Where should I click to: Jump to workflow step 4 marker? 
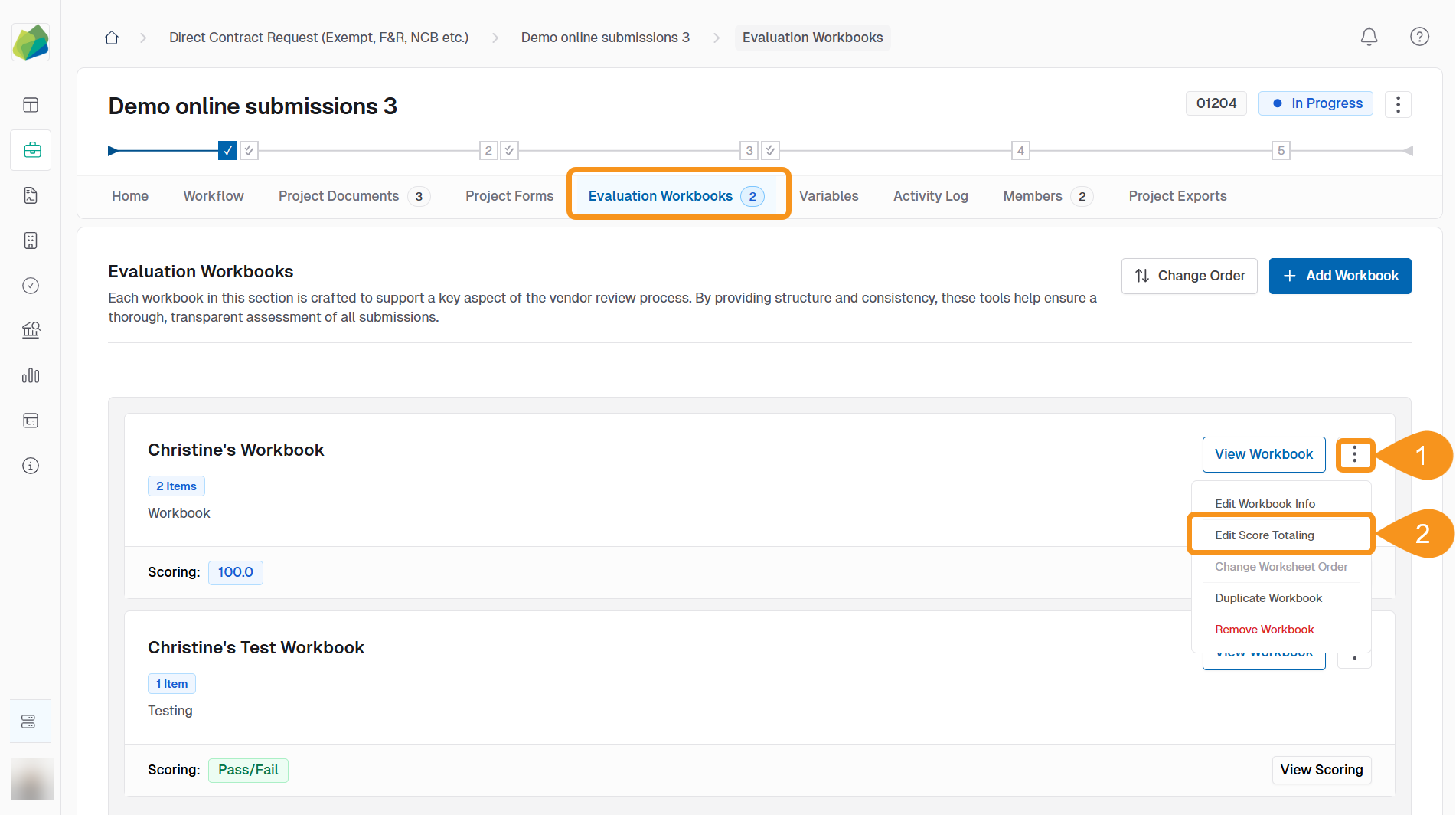point(1020,151)
